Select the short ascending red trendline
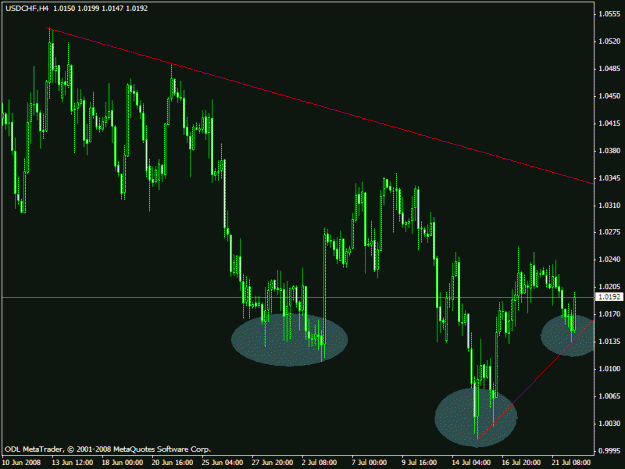This screenshot has height=469, width=625. coord(536,379)
